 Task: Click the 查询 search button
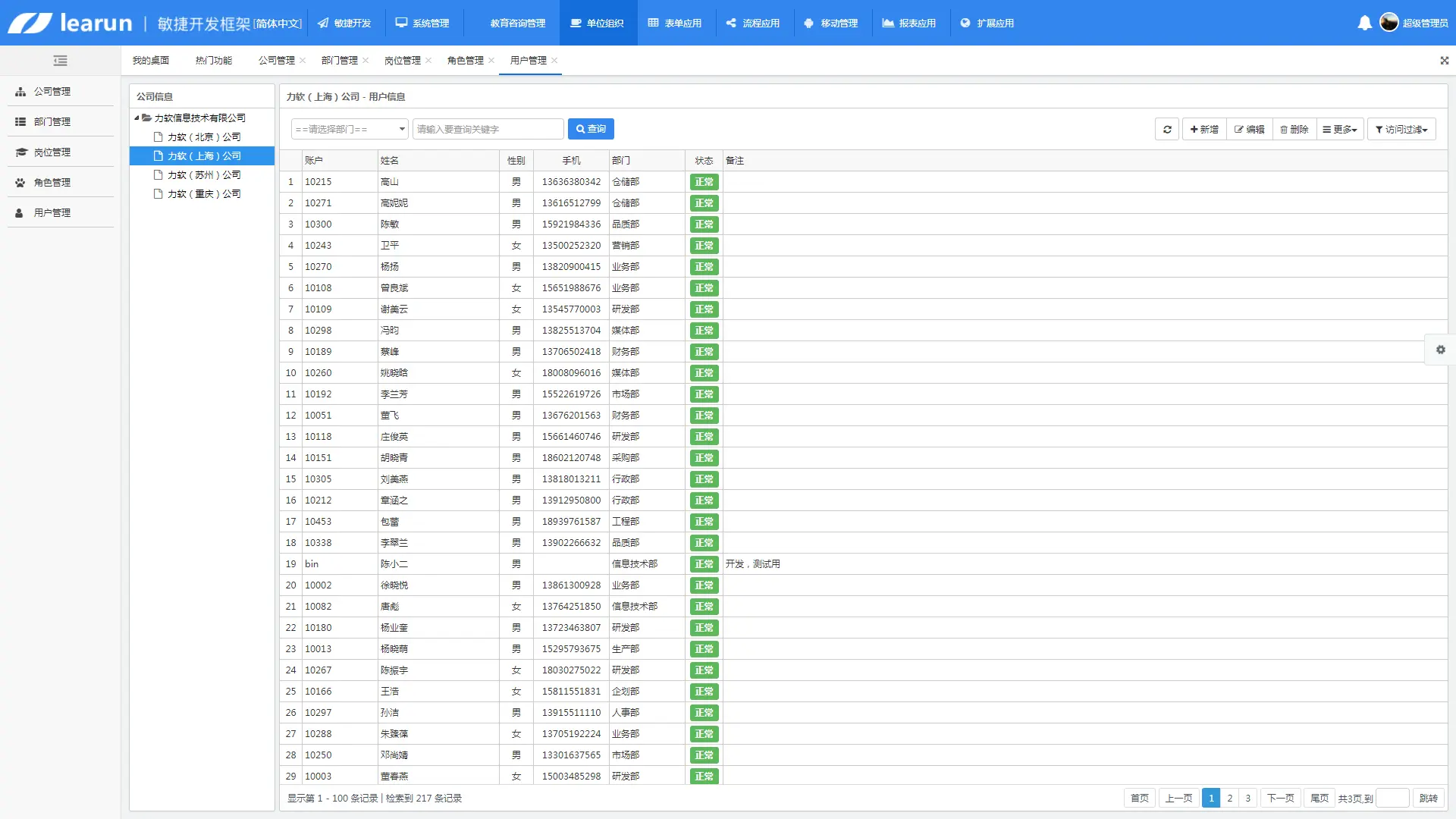coord(591,130)
